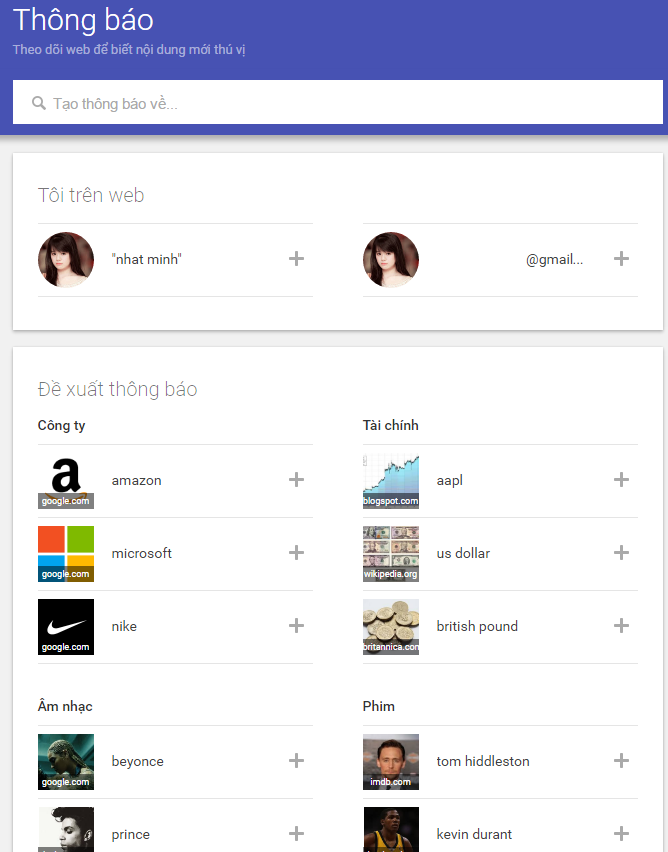Viewport: 668px width, 852px height.
Task: Add beyonce alert with plus icon
Action: [x=296, y=761]
